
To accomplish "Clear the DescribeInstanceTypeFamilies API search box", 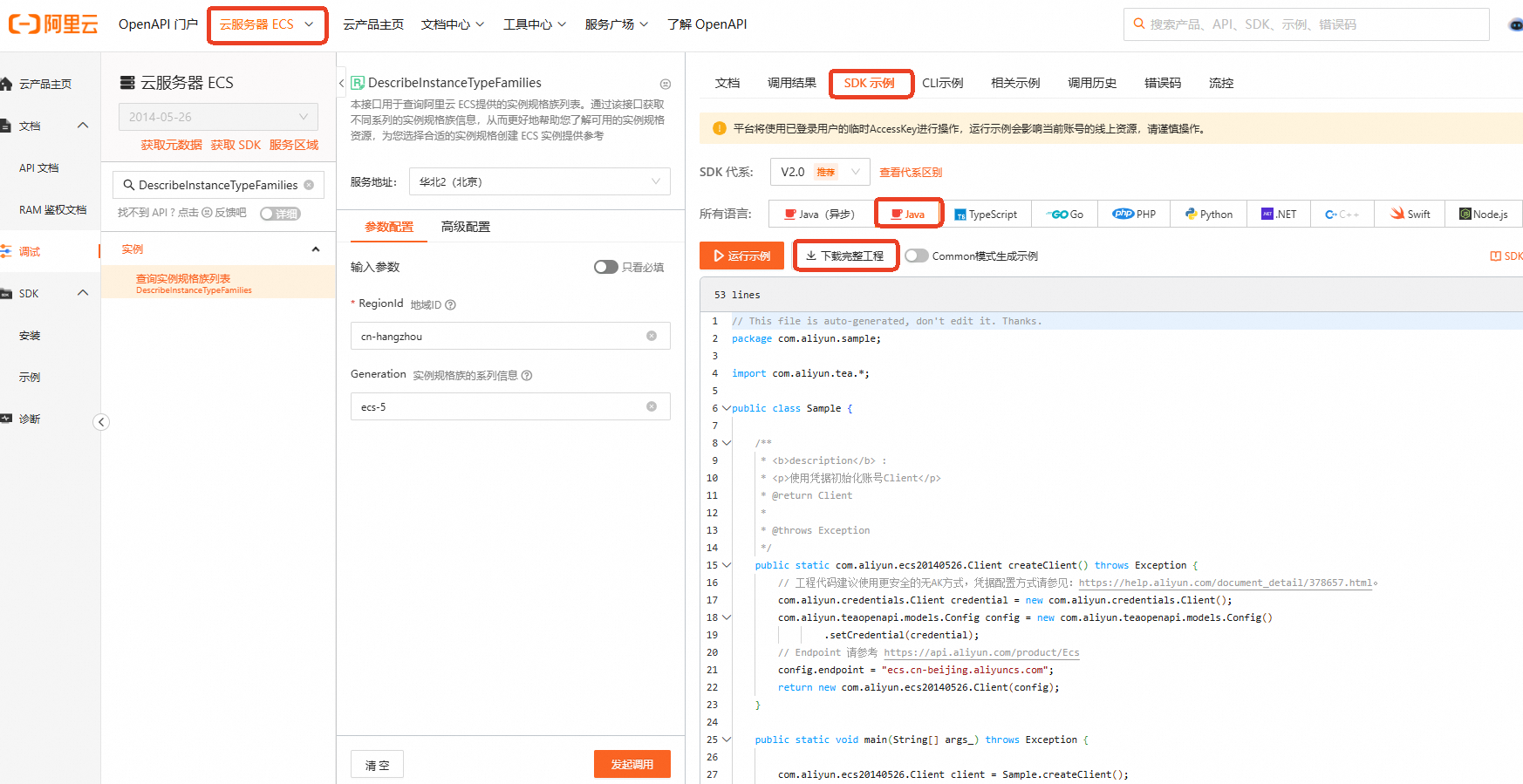I will (x=309, y=185).
